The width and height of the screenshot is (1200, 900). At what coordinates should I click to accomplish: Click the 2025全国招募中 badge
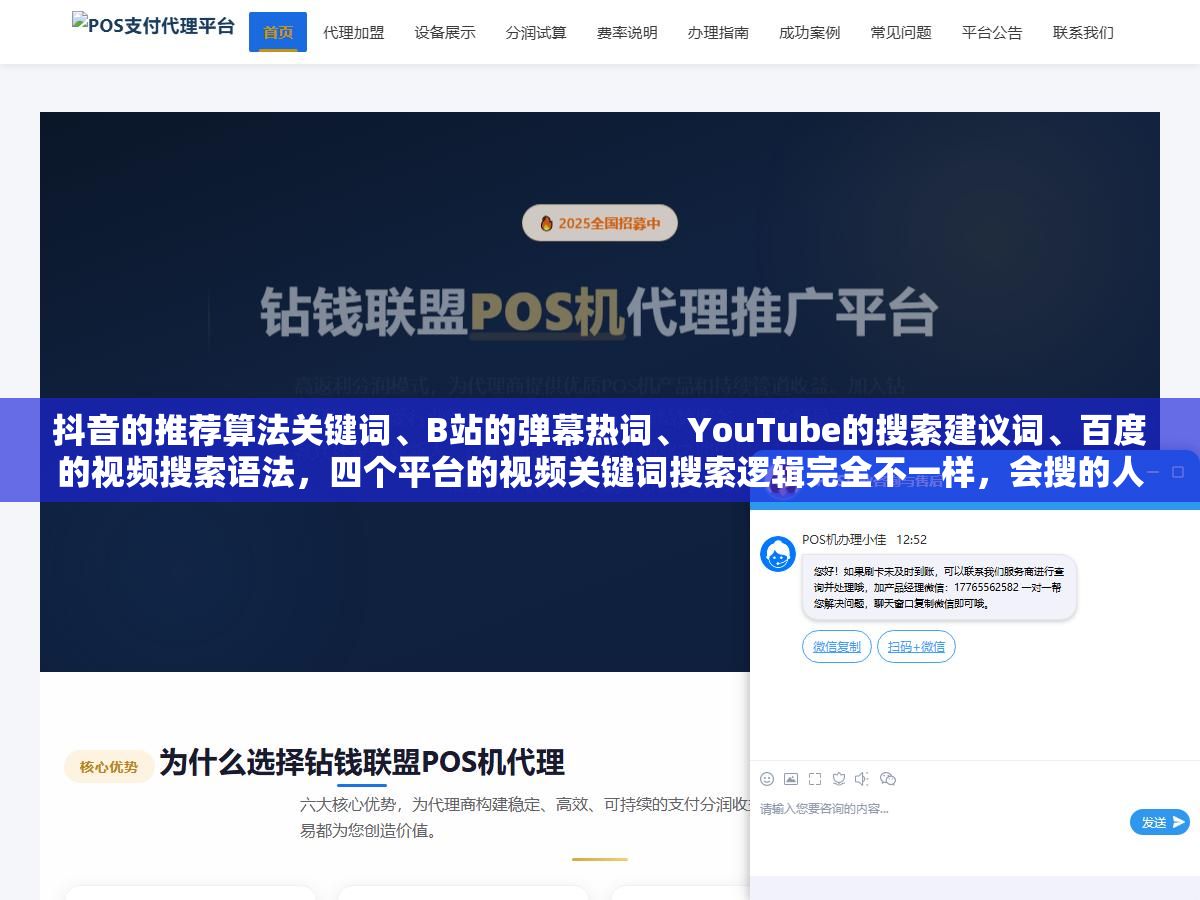[600, 223]
